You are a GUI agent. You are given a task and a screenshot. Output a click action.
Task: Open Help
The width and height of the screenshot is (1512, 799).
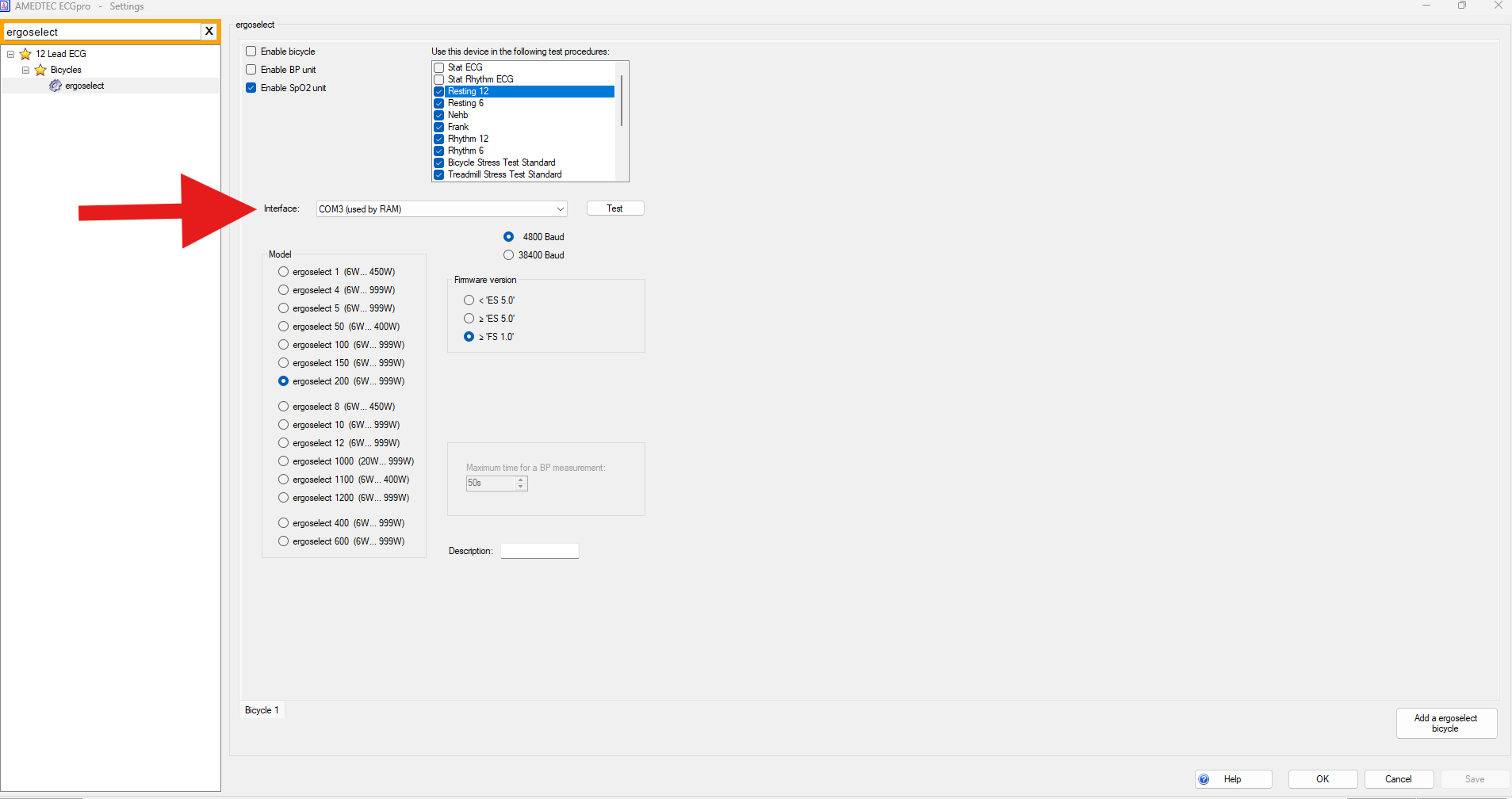click(1234, 779)
